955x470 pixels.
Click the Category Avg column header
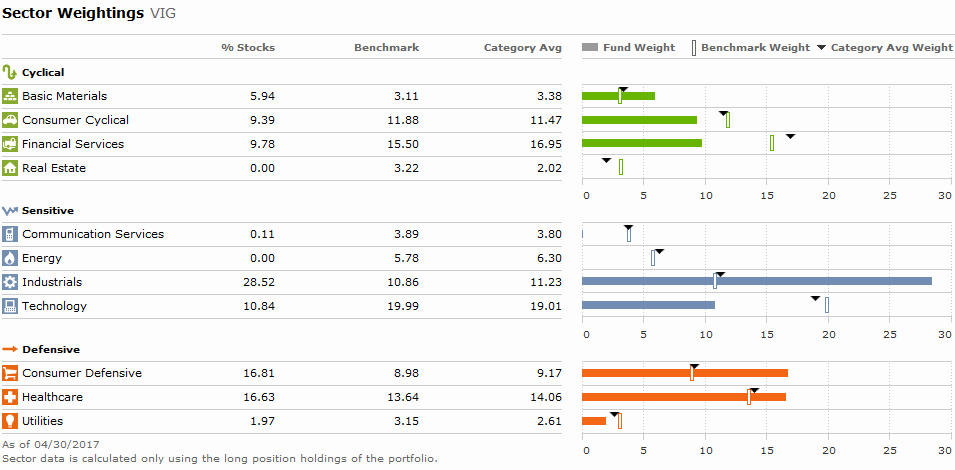pyautogui.click(x=523, y=47)
